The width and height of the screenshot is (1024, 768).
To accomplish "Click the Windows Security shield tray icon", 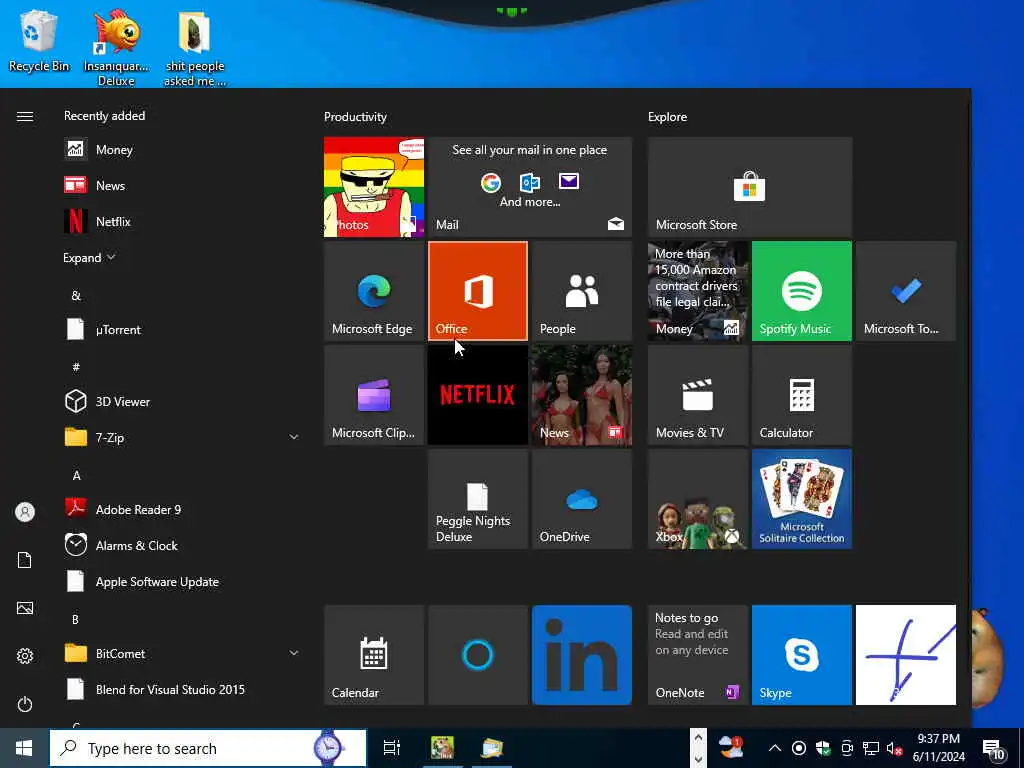I will point(823,748).
